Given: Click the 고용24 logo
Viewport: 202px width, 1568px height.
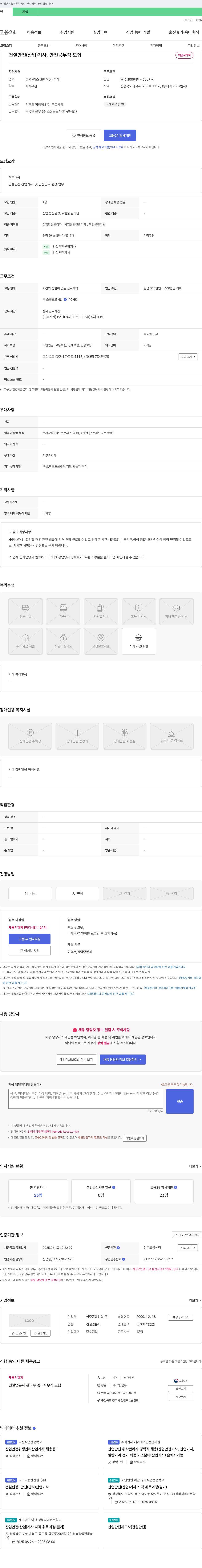Looking at the screenshot, I should [8, 32].
